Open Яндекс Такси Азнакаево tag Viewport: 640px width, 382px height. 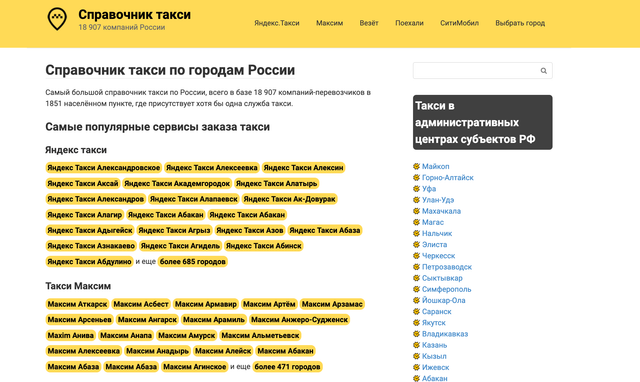point(91,246)
